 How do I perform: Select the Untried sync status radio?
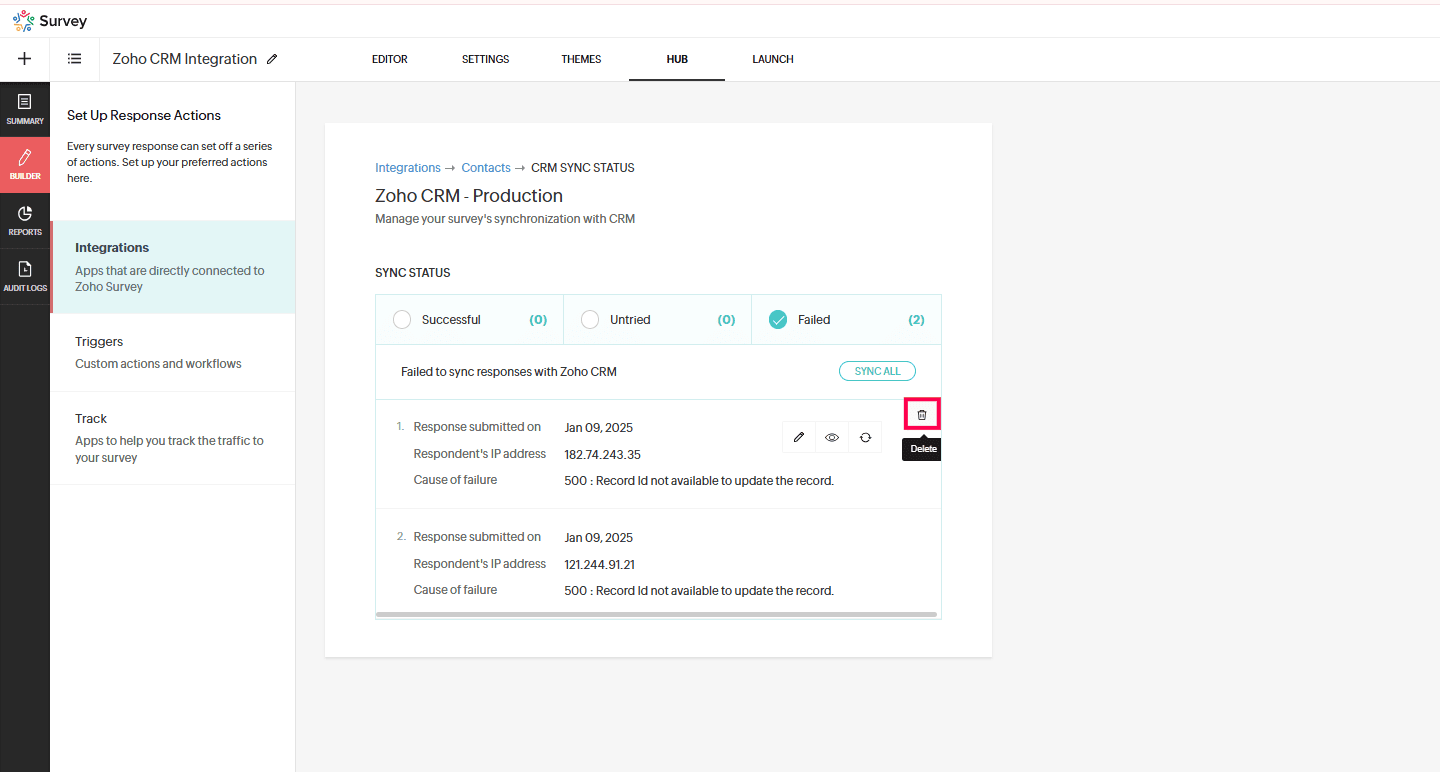tap(590, 320)
